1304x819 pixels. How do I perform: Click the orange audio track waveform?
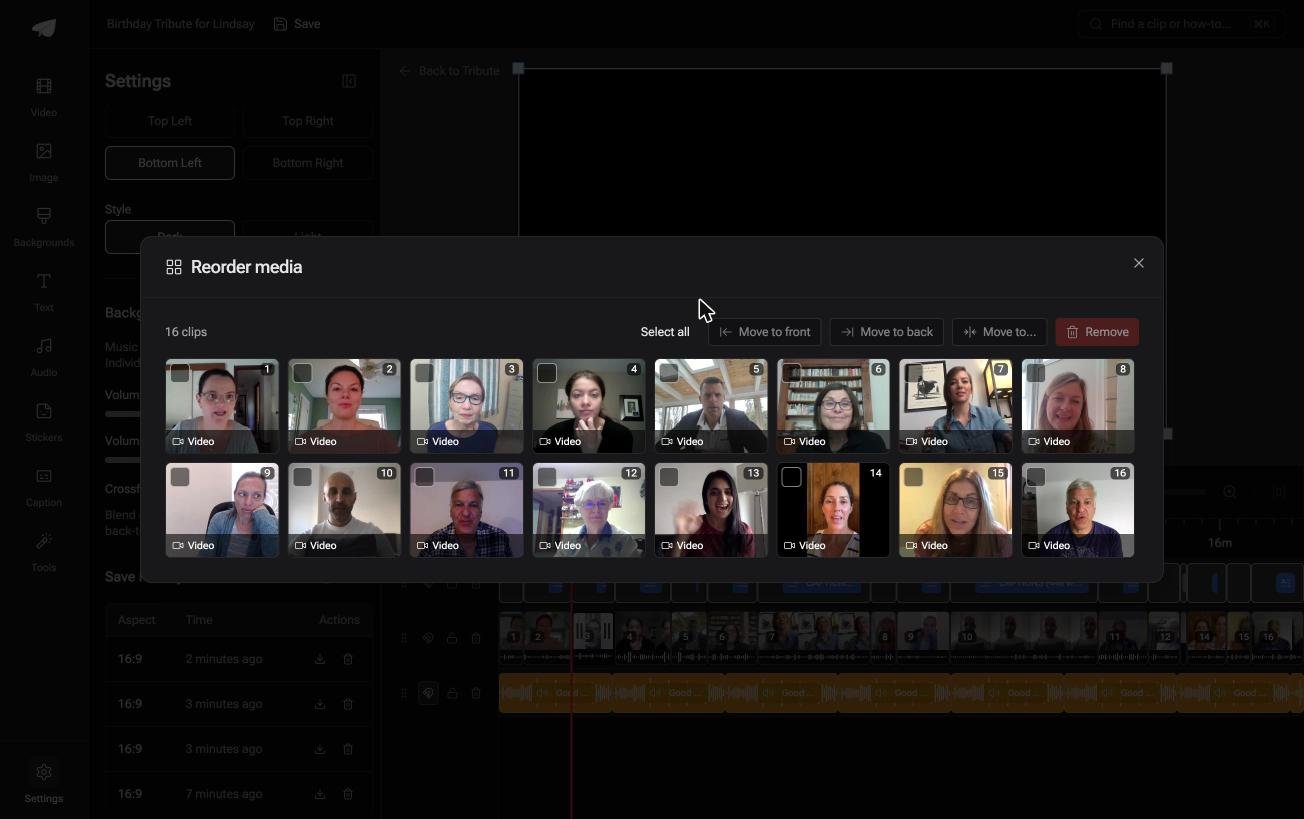click(x=900, y=693)
